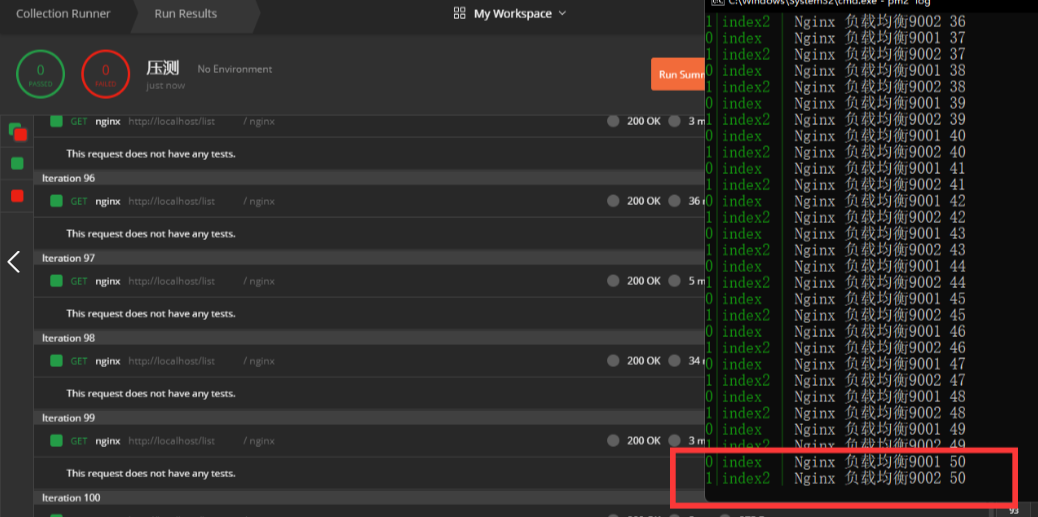Filter to passed results with green square

pos(17,163)
